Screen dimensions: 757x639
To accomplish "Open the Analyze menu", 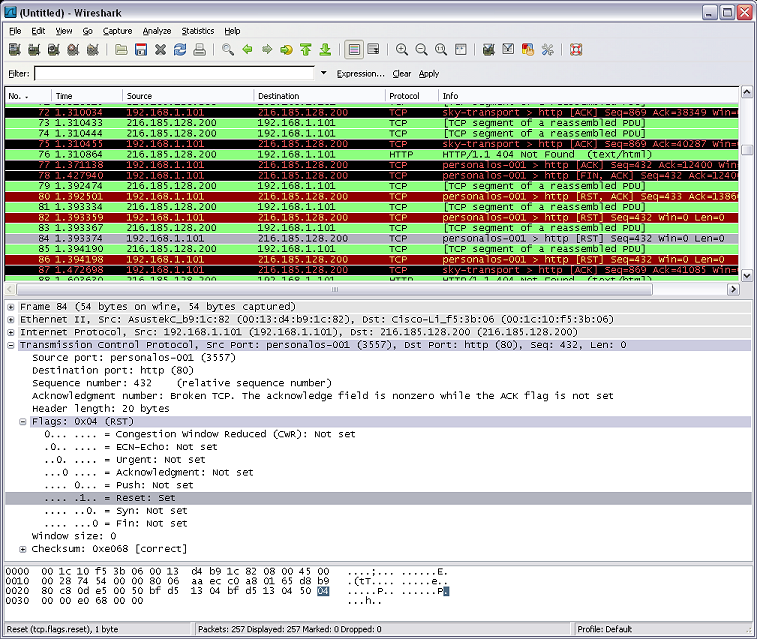I will 156,31.
